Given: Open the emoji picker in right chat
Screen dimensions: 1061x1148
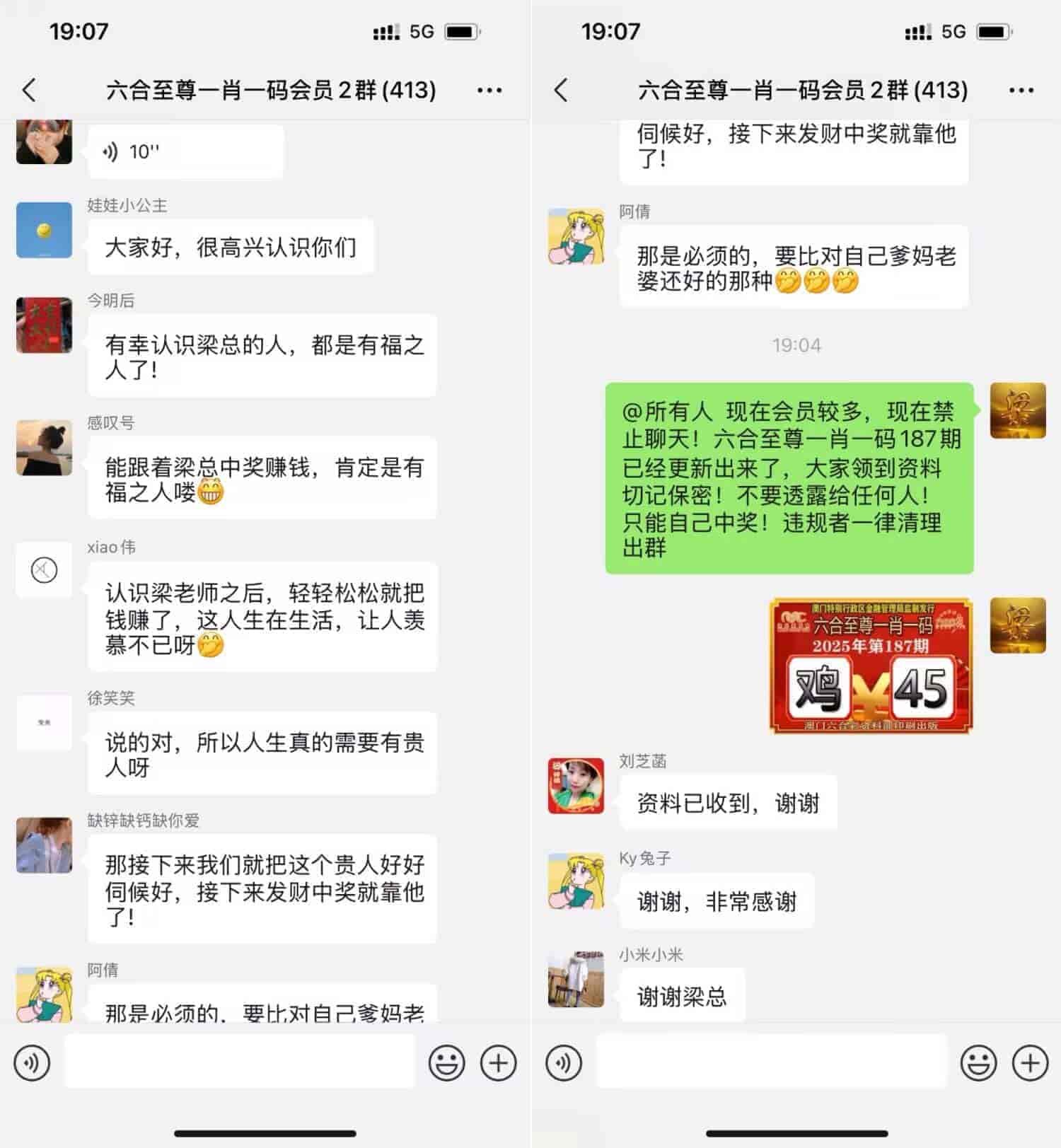Looking at the screenshot, I should 978,1062.
